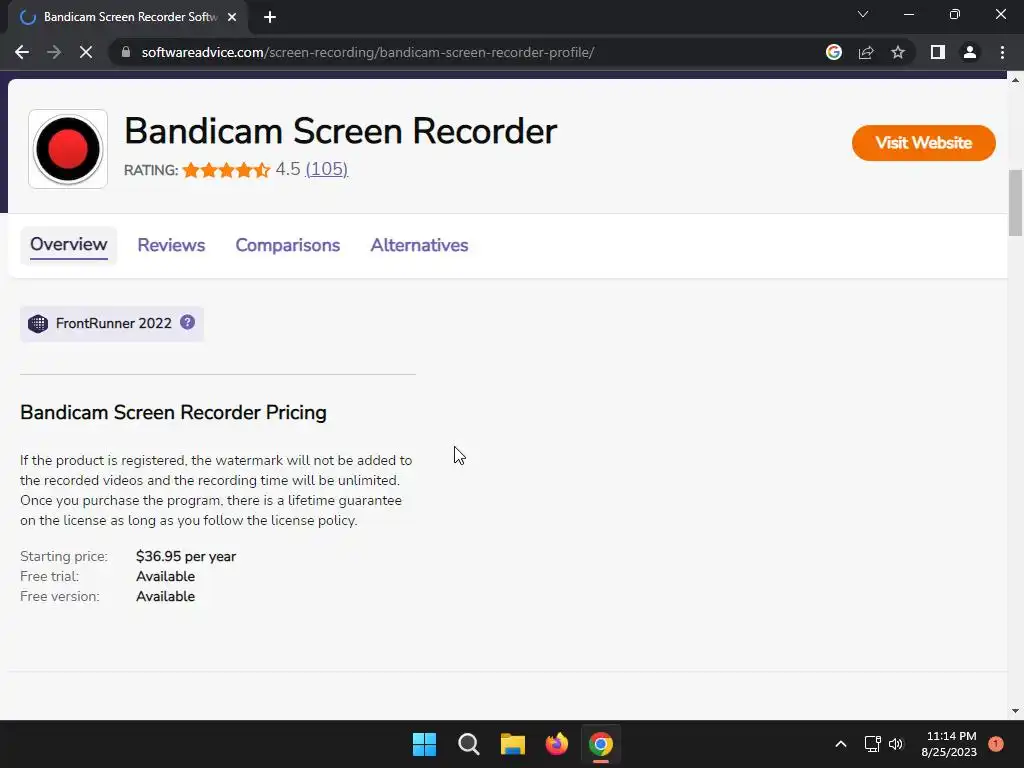Go back to the previous page
1024x768 pixels.
(22, 52)
